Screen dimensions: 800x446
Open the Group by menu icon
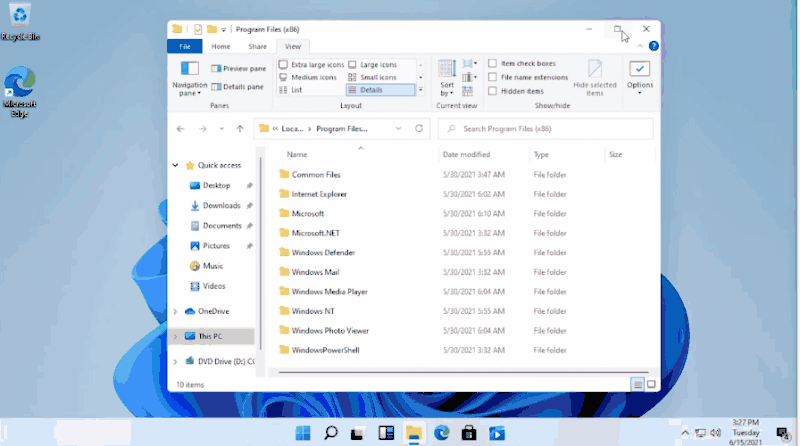point(469,64)
